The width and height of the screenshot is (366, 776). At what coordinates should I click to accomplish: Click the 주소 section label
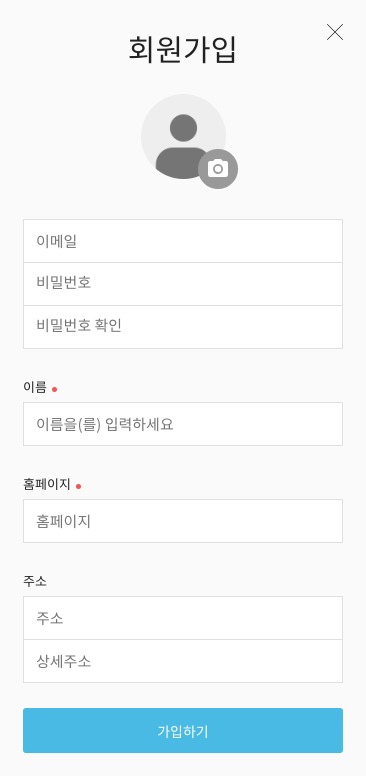pos(35,581)
